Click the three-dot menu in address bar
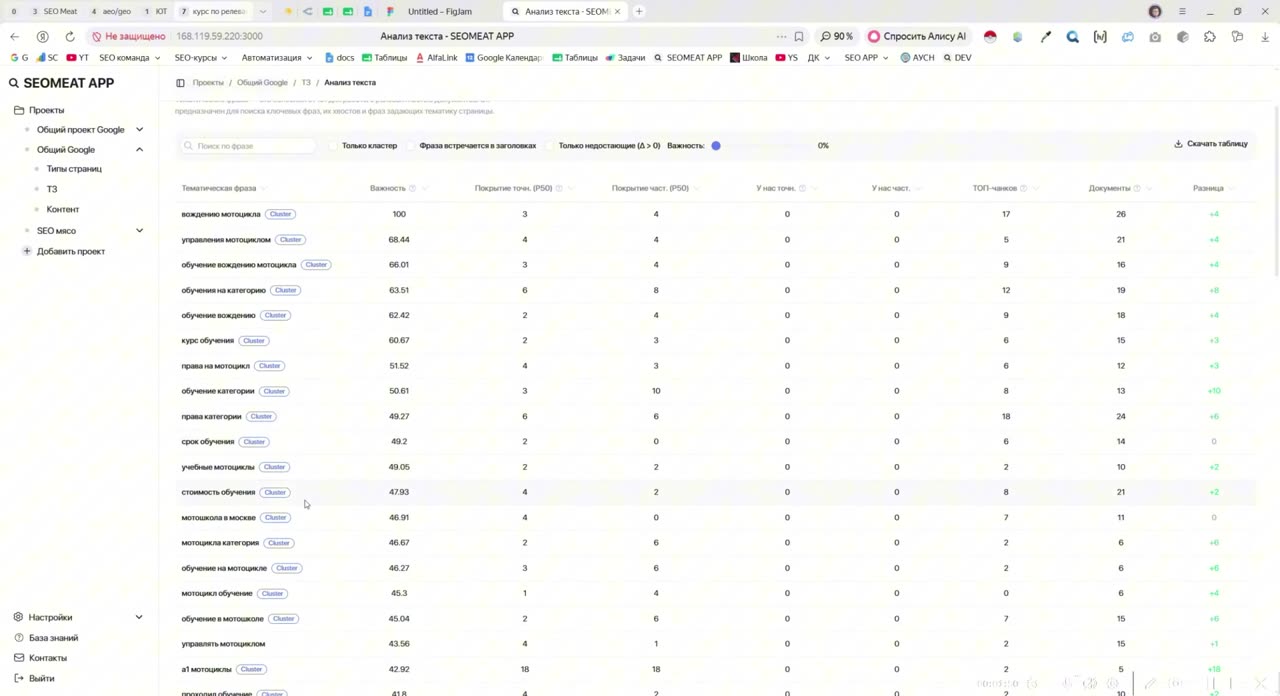The image size is (1280, 696). 781,36
